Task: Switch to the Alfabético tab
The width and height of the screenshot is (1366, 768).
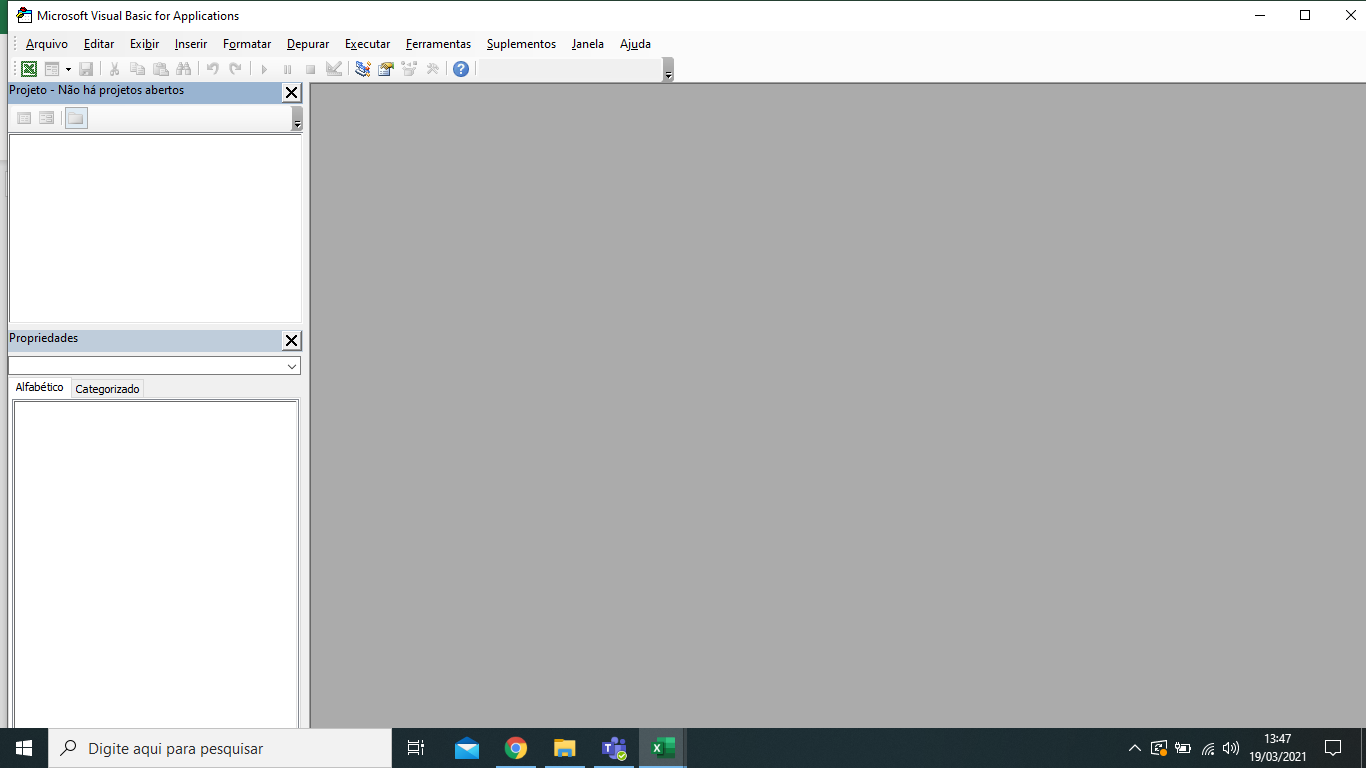Action: click(x=40, y=387)
